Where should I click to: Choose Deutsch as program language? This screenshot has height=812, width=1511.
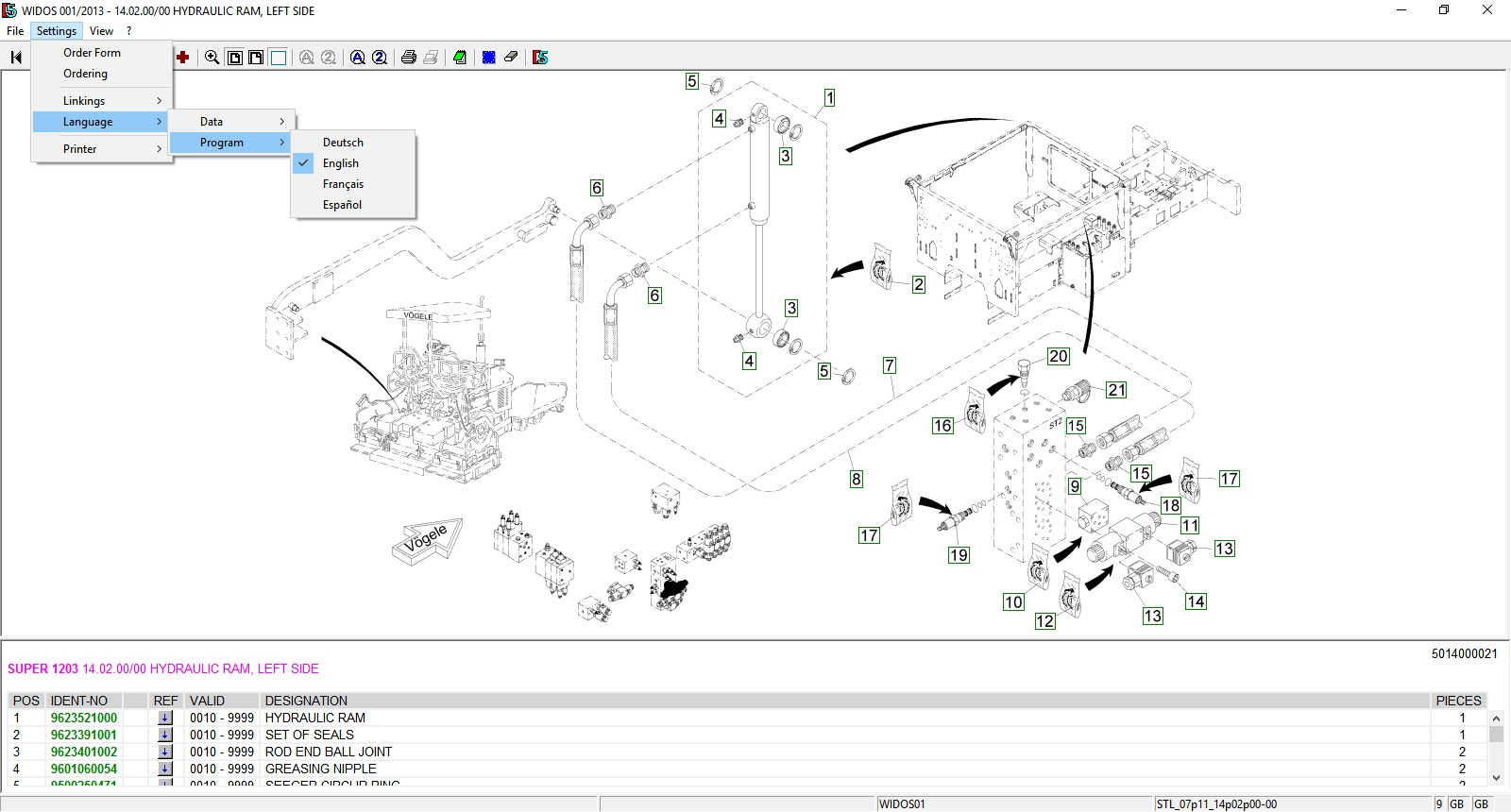point(343,143)
